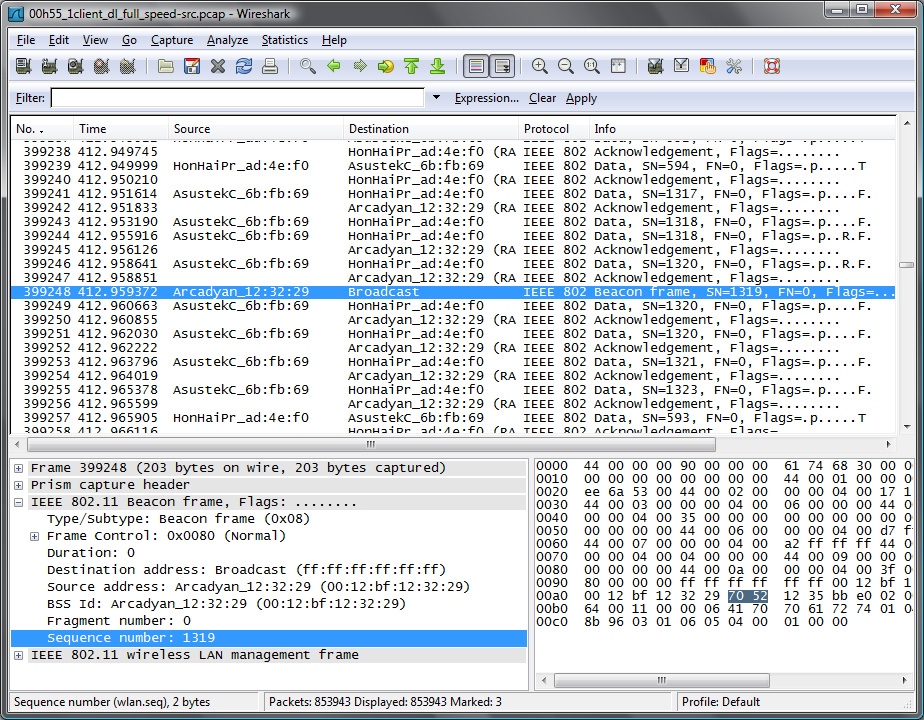Toggle auto scroll in live capture button
The image size is (924, 720).
click(502, 67)
